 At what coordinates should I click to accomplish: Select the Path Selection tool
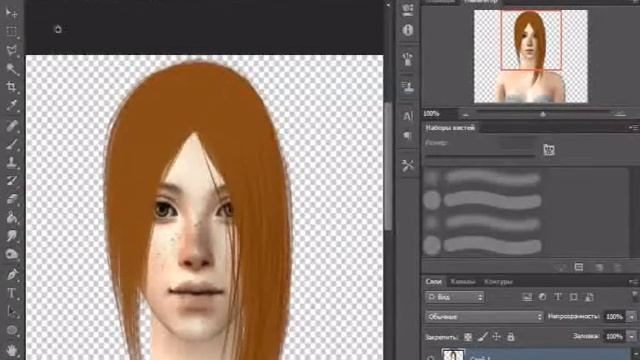[11, 311]
